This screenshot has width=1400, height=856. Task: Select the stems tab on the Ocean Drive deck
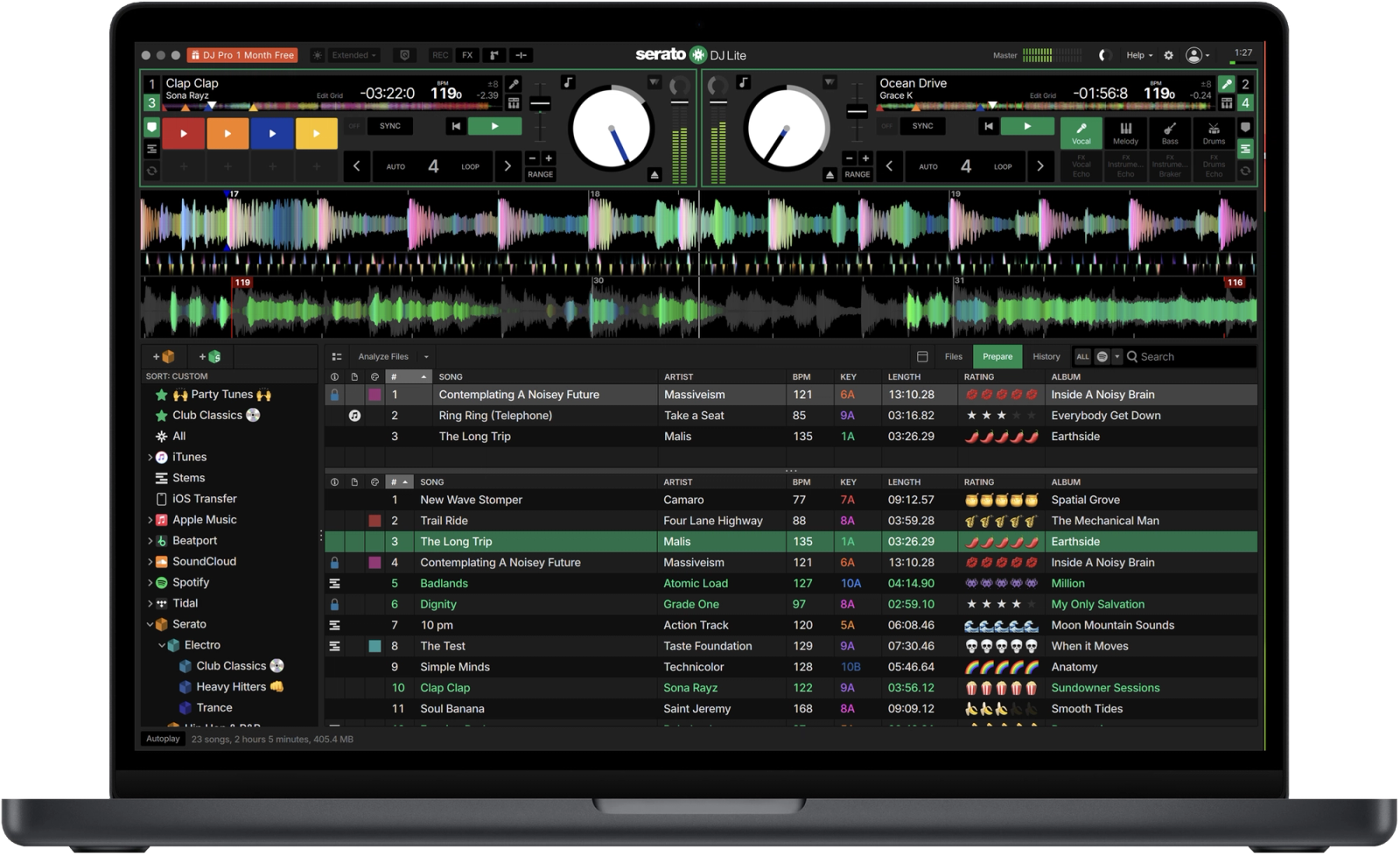click(1245, 149)
